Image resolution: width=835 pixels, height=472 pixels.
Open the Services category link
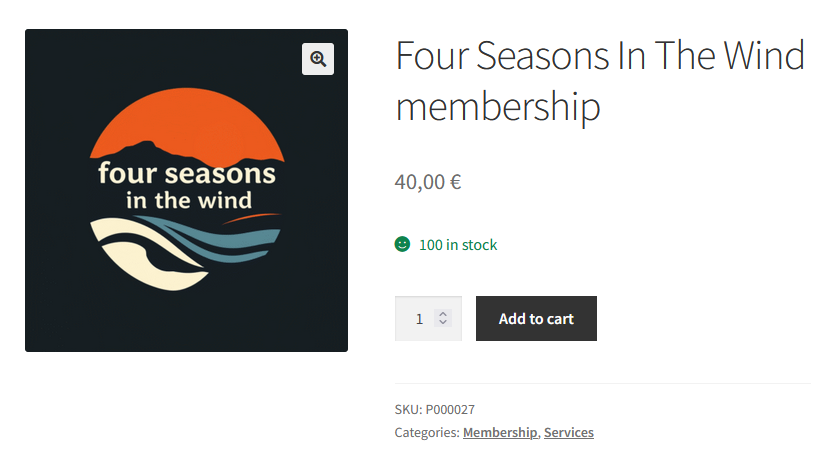(569, 432)
